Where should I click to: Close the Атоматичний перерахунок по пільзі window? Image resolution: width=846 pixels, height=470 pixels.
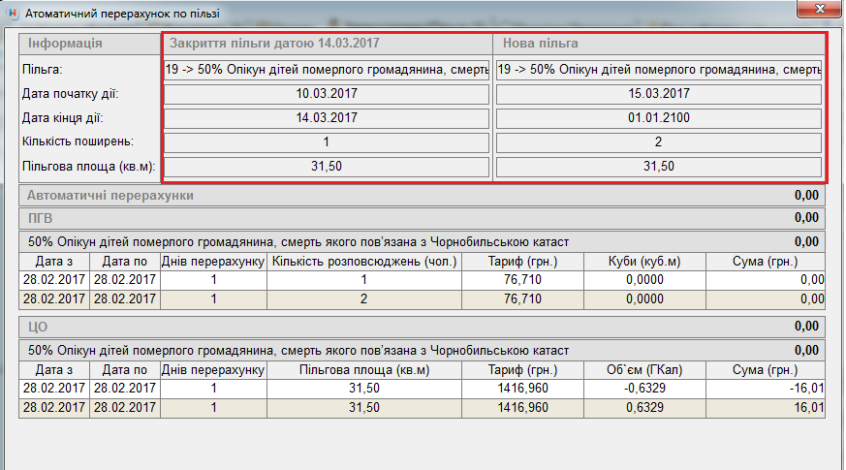pos(819,10)
